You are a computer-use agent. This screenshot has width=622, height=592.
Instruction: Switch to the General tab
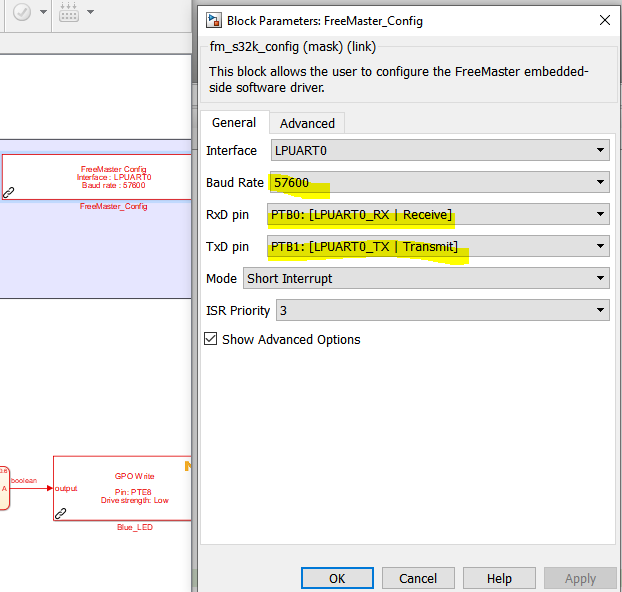[234, 123]
